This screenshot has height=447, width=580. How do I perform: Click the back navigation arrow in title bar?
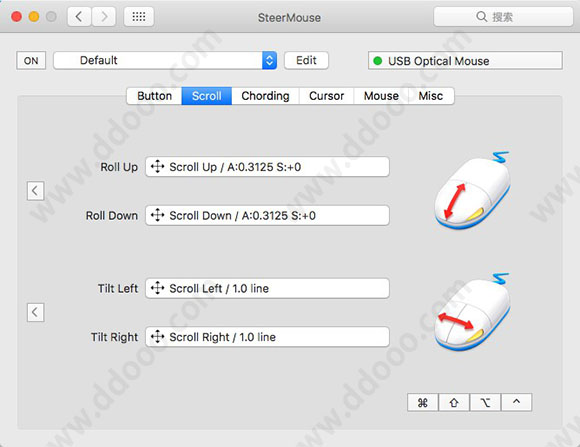click(79, 17)
